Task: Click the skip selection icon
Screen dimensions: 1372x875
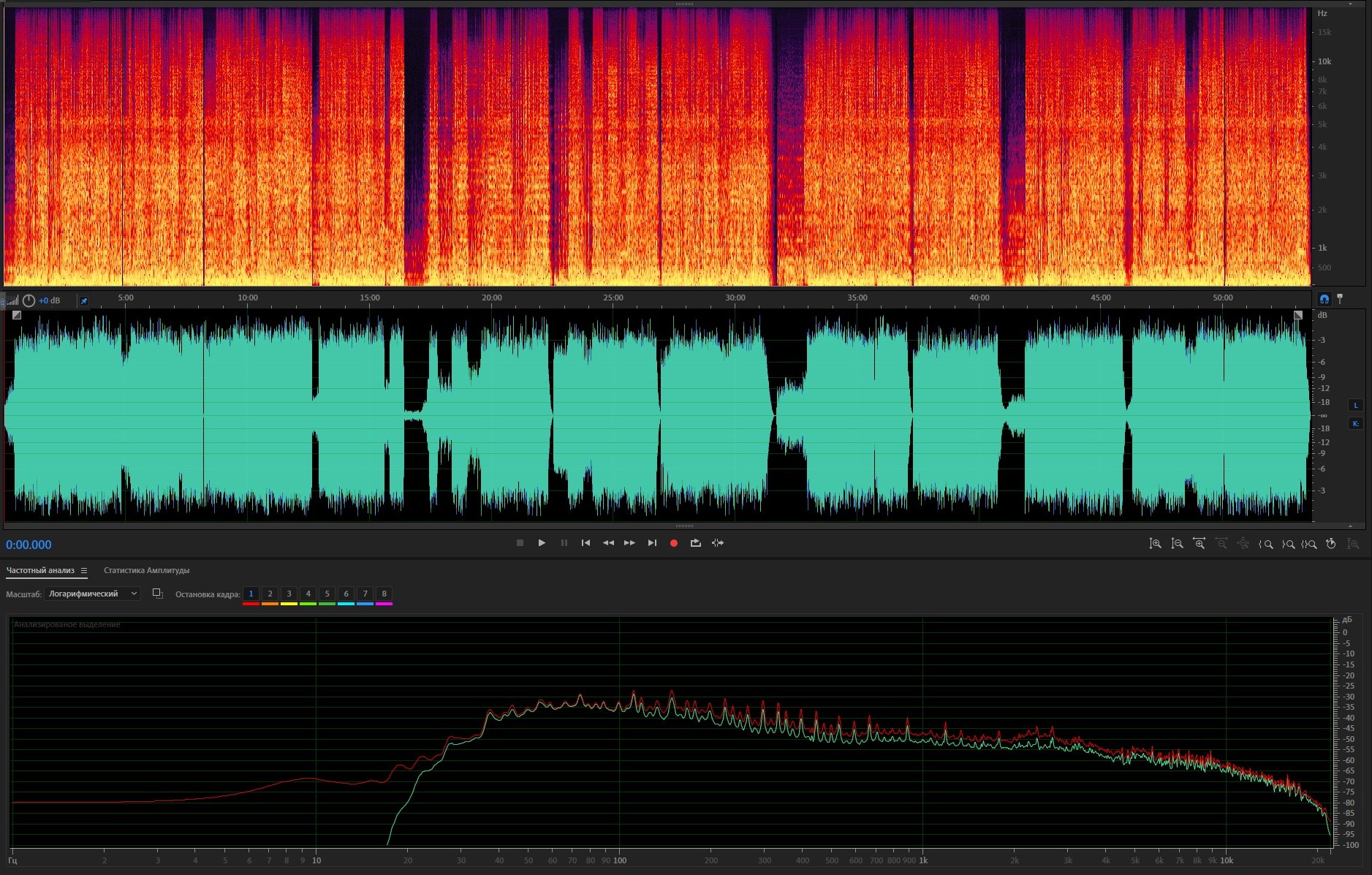Action: [718, 543]
